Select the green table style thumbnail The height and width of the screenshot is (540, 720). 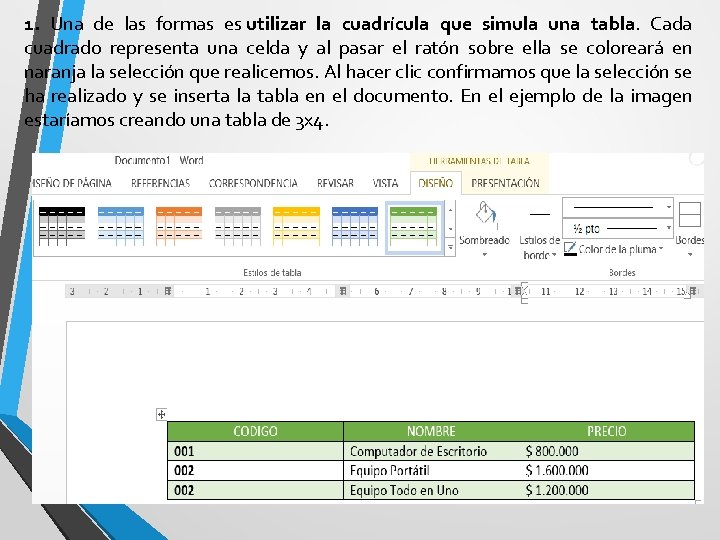414,227
